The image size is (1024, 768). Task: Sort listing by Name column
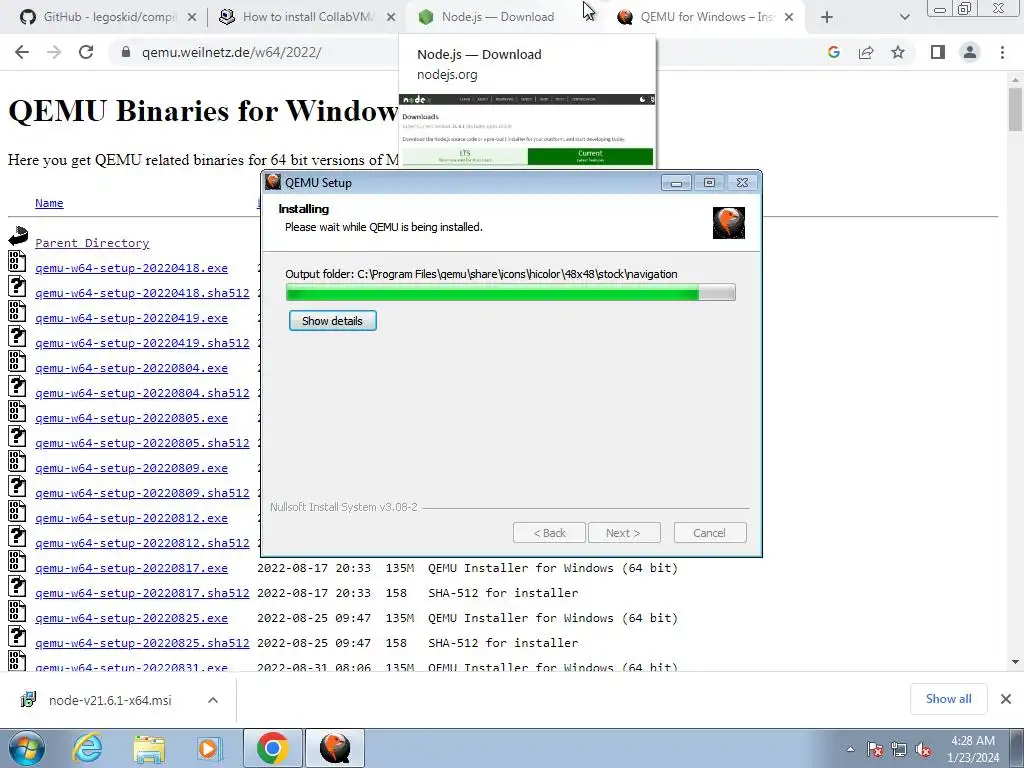point(49,203)
